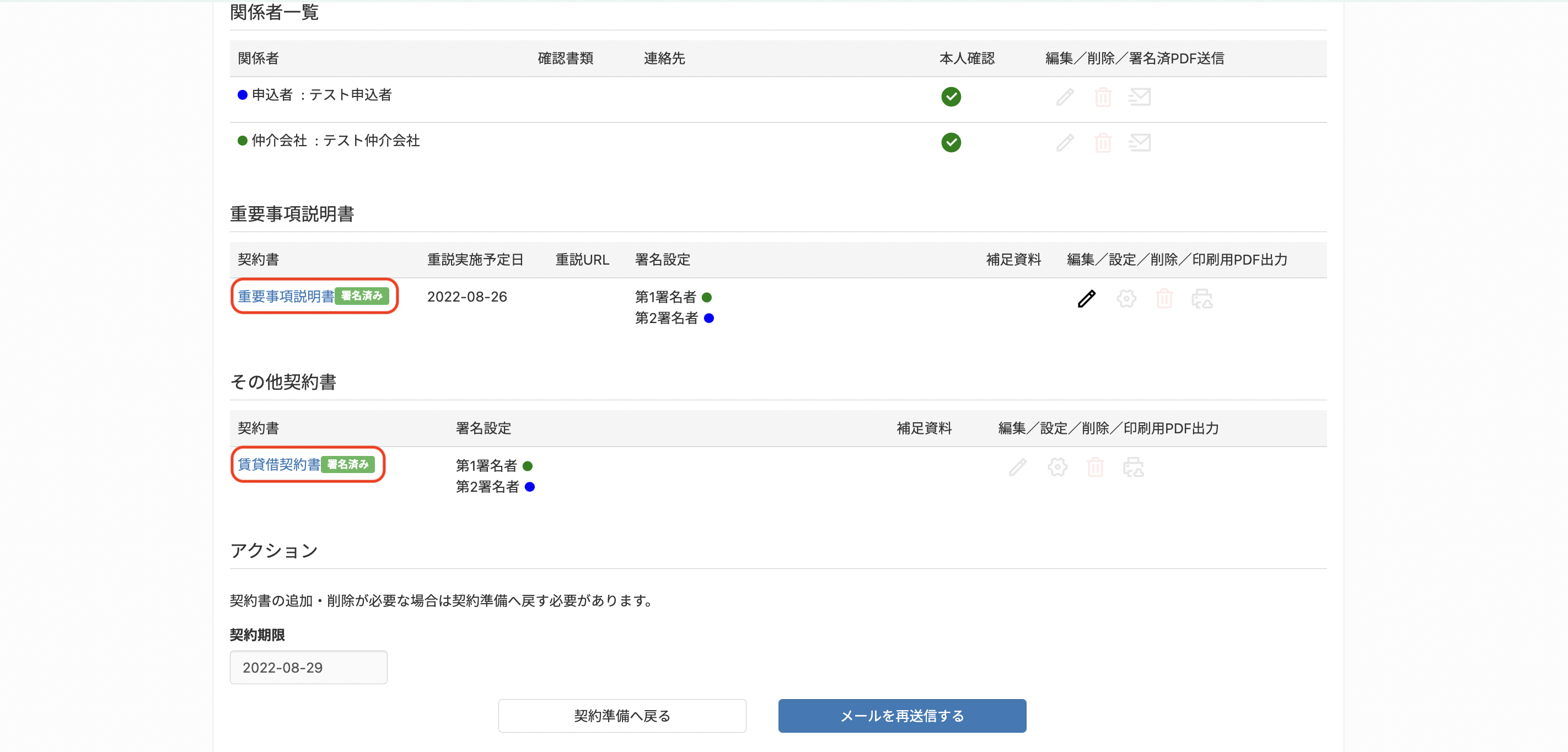Click 重説実施予定日 column header
This screenshot has width=1568, height=752.
pos(475,259)
